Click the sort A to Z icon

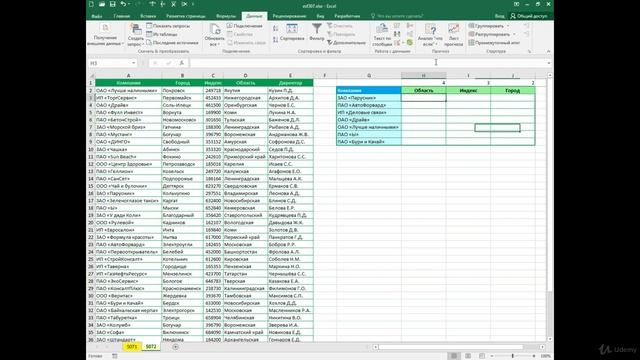point(276,29)
